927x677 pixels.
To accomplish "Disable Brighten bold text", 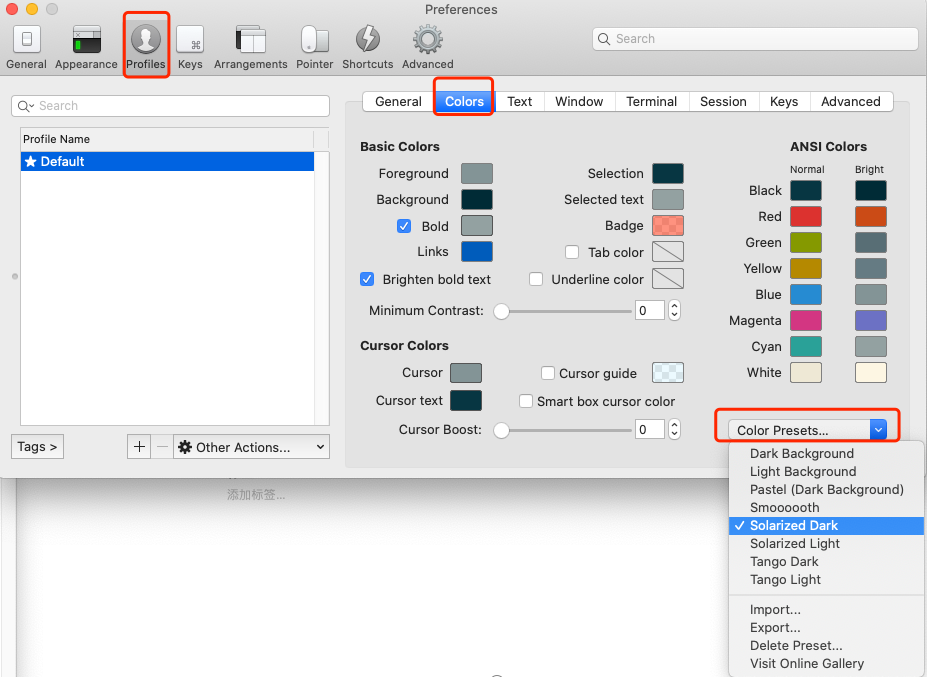I will (367, 279).
